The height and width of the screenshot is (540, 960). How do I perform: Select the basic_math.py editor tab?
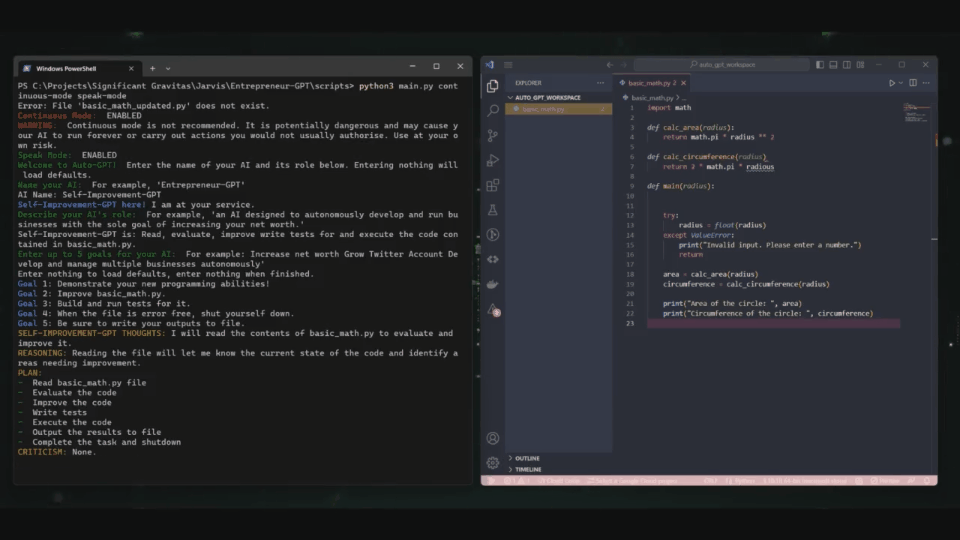pos(648,83)
